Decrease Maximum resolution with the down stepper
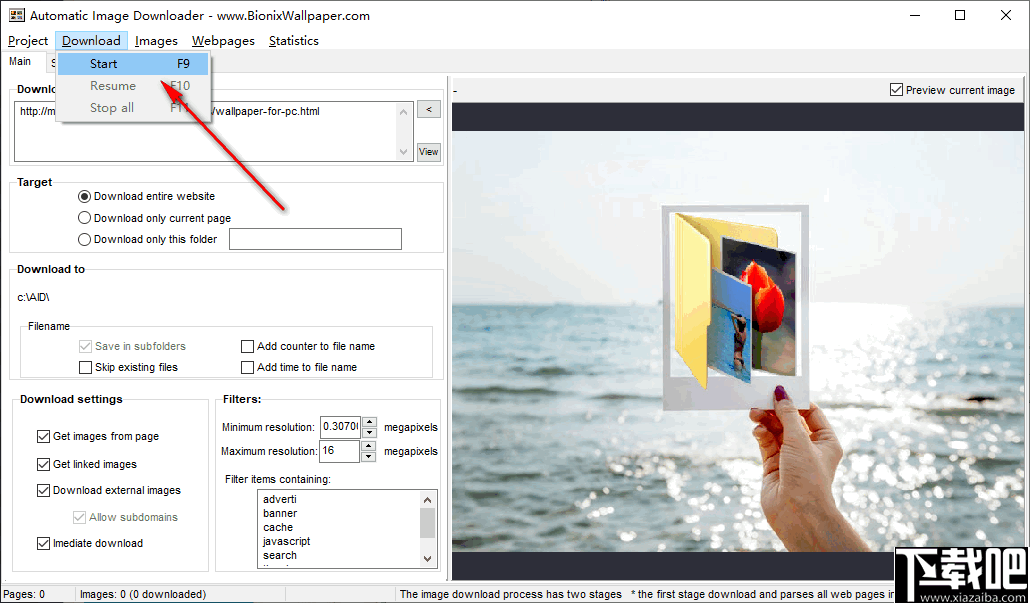1030x603 pixels. click(x=368, y=456)
